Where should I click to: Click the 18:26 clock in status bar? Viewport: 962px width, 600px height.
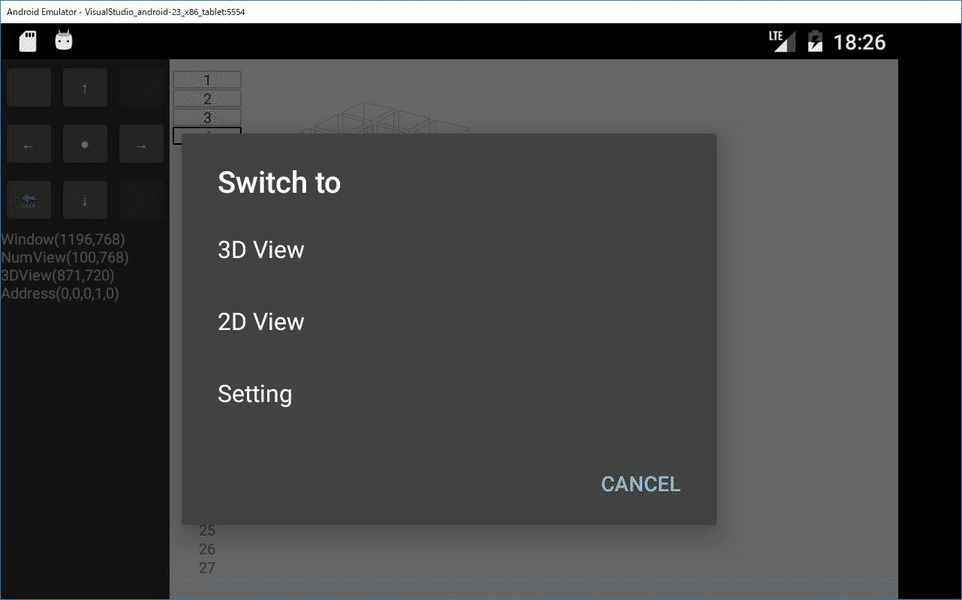[x=859, y=42]
